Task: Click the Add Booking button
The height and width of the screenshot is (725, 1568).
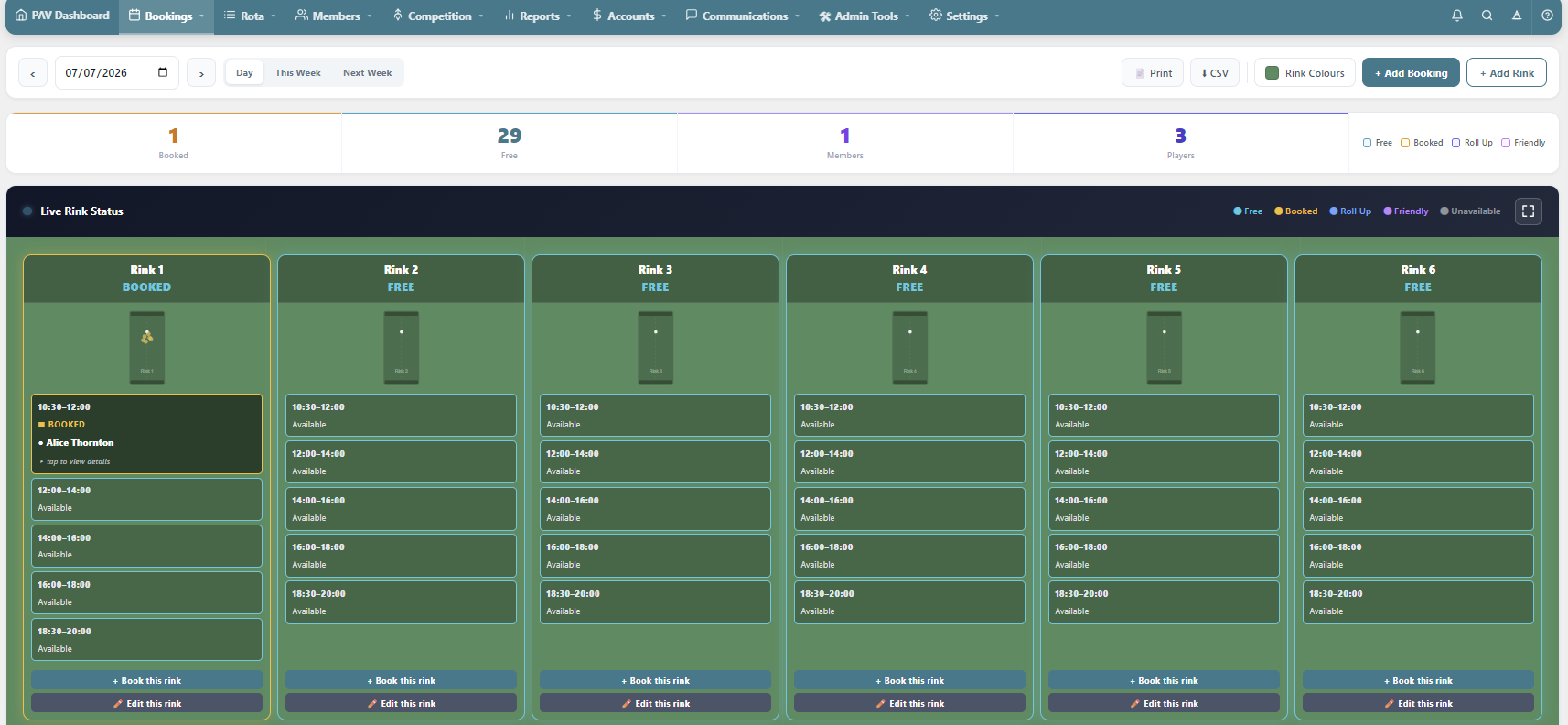Action: tap(1411, 73)
